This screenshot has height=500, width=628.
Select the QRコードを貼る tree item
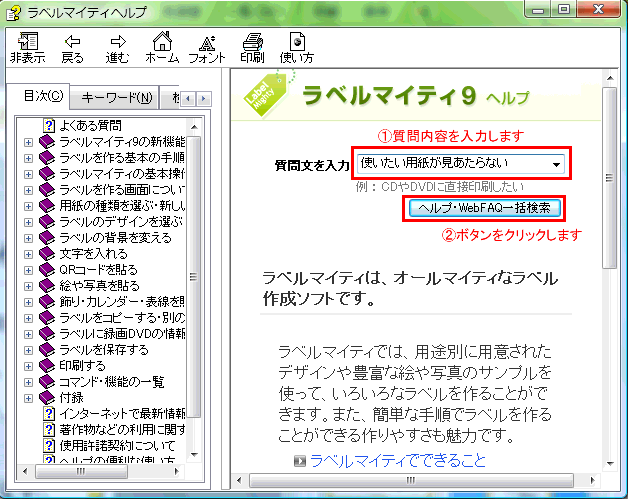click(x=99, y=270)
